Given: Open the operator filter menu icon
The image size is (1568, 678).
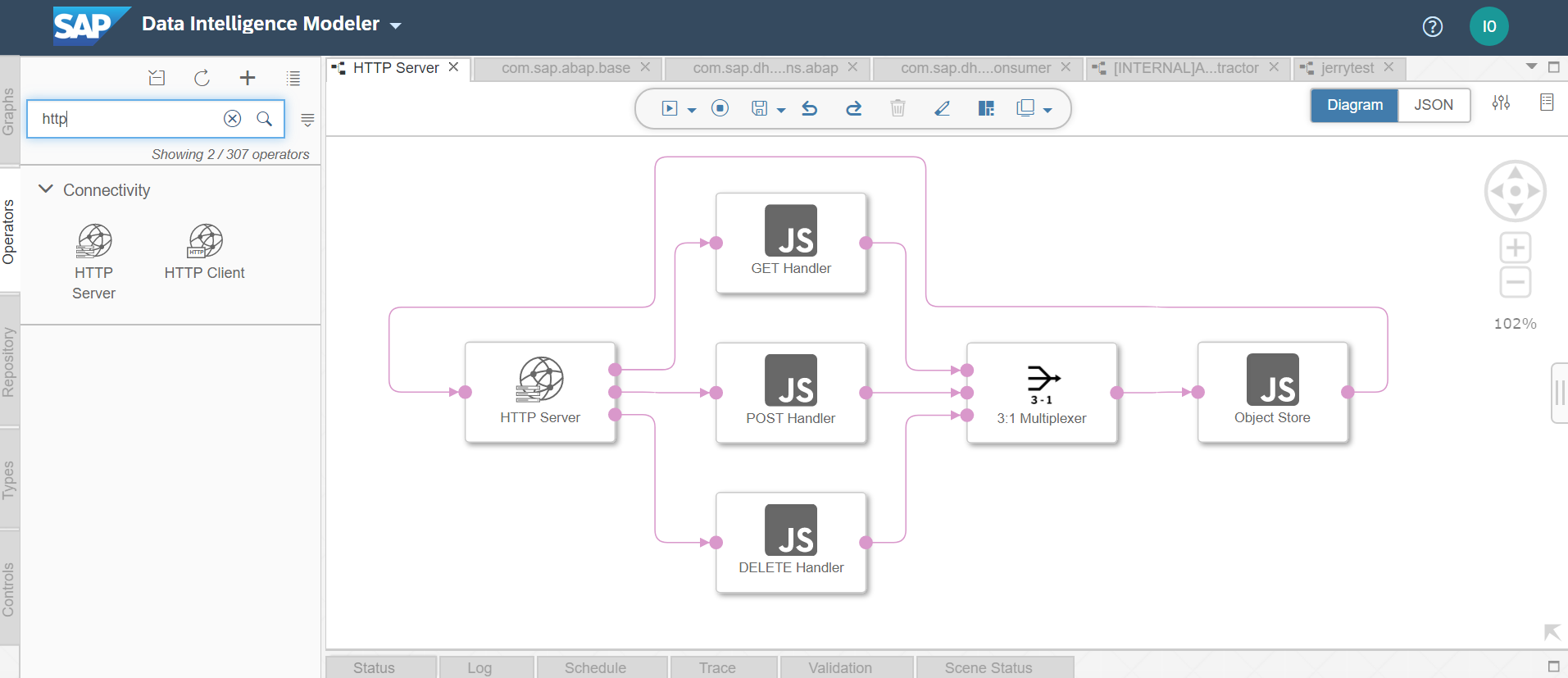Looking at the screenshot, I should [307, 120].
